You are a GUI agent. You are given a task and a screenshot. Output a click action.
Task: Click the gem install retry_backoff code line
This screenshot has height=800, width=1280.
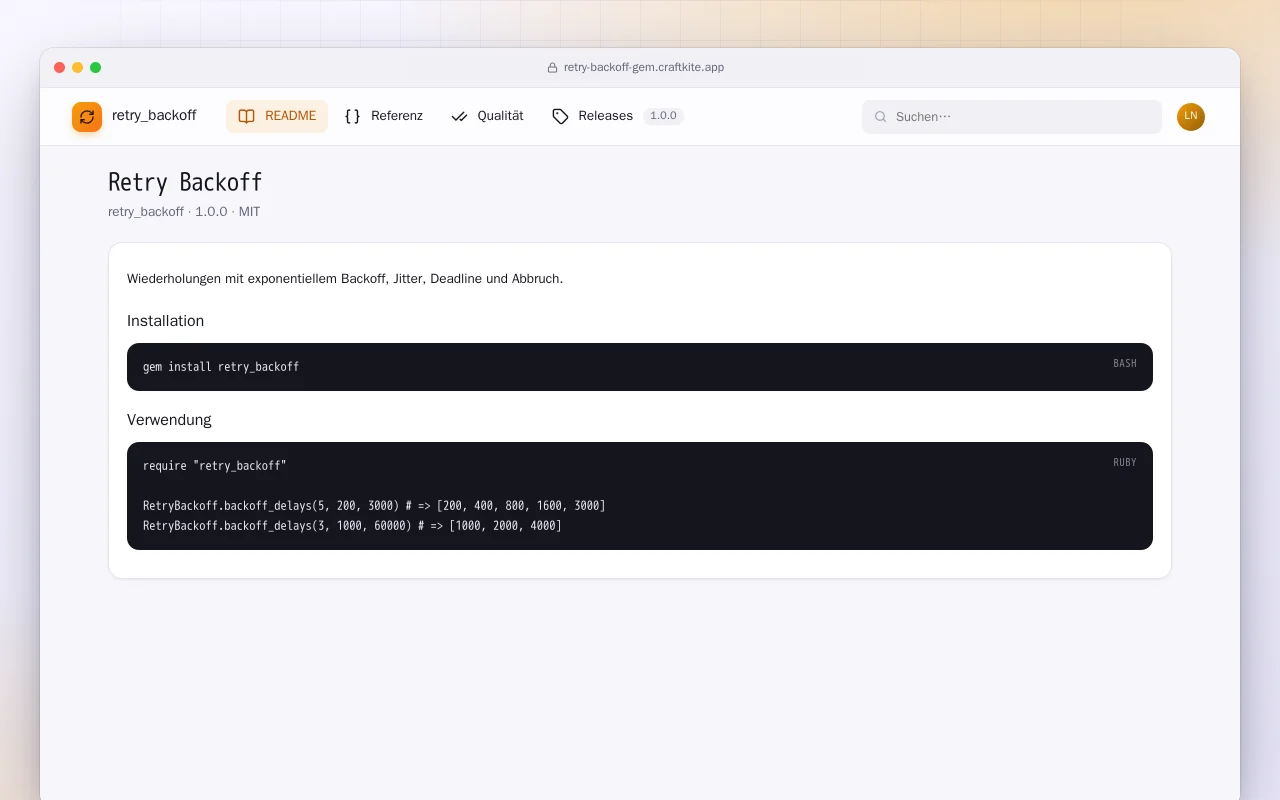tap(221, 367)
